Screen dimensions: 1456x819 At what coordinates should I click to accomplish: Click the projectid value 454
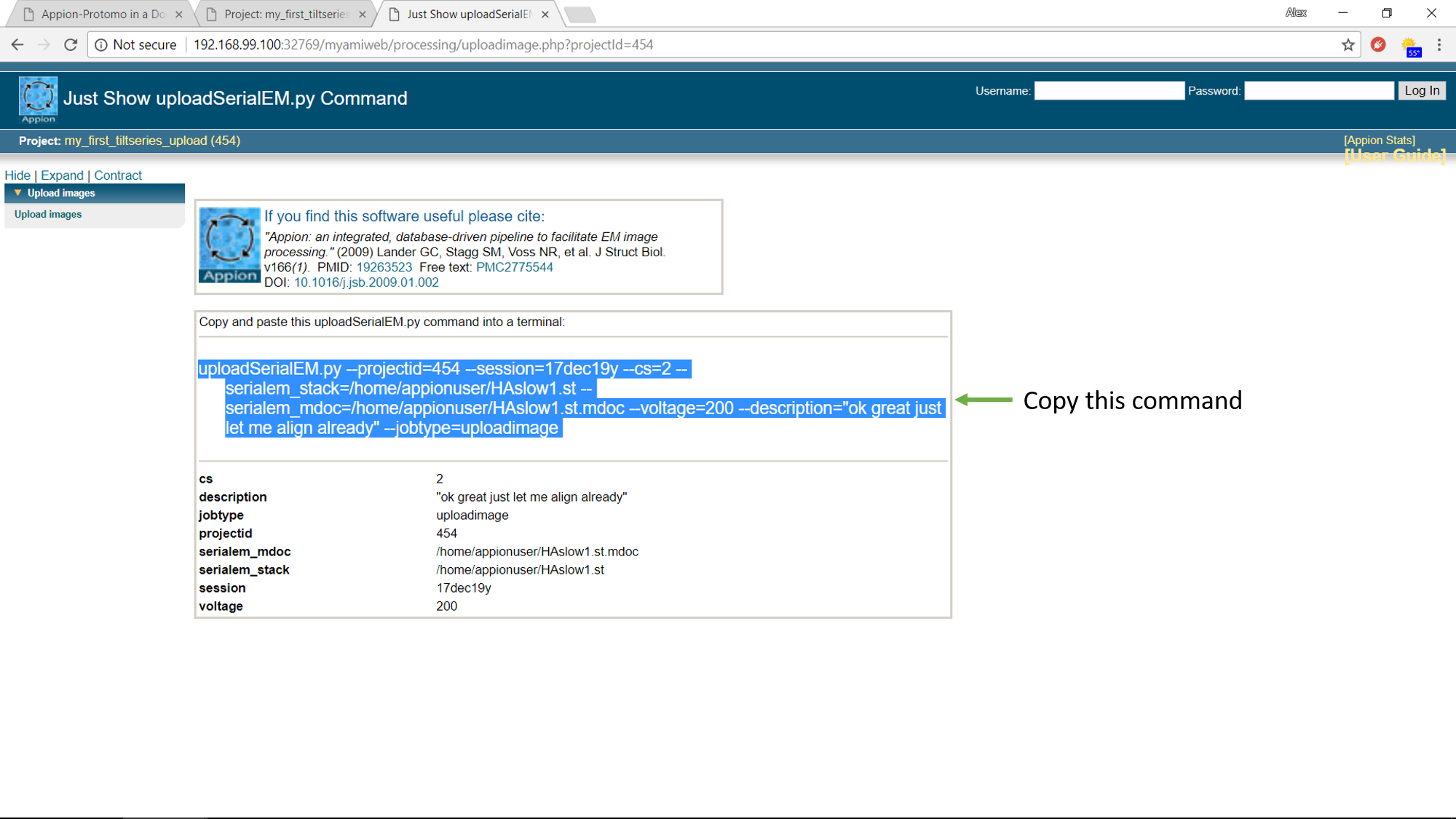(x=446, y=534)
